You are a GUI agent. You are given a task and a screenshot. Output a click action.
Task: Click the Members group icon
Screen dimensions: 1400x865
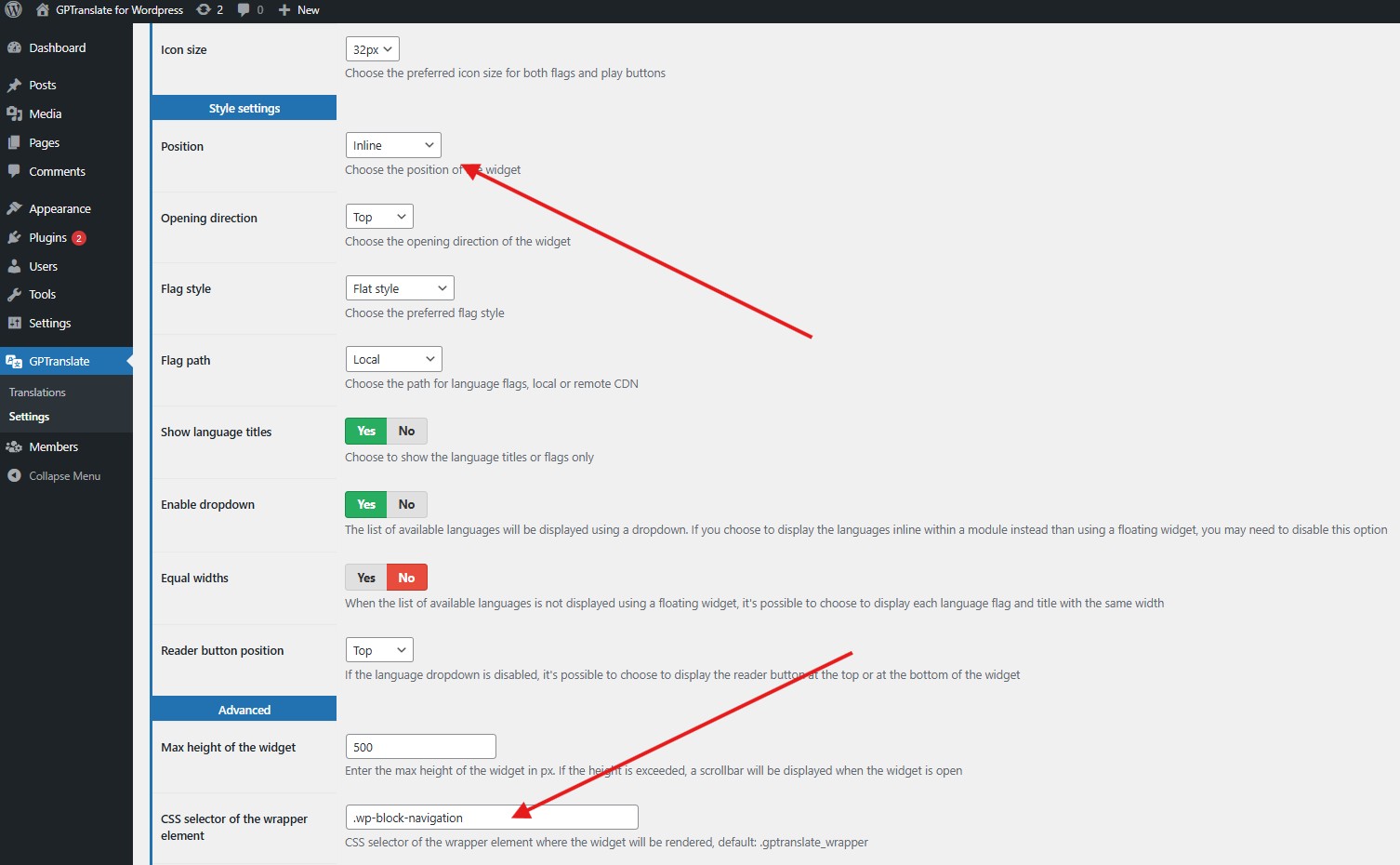tap(14, 446)
